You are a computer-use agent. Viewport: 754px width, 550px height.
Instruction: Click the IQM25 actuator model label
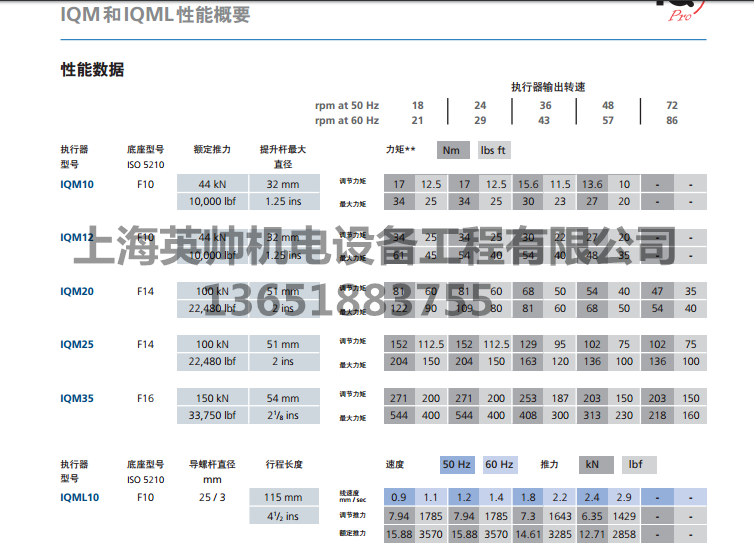tap(76, 344)
